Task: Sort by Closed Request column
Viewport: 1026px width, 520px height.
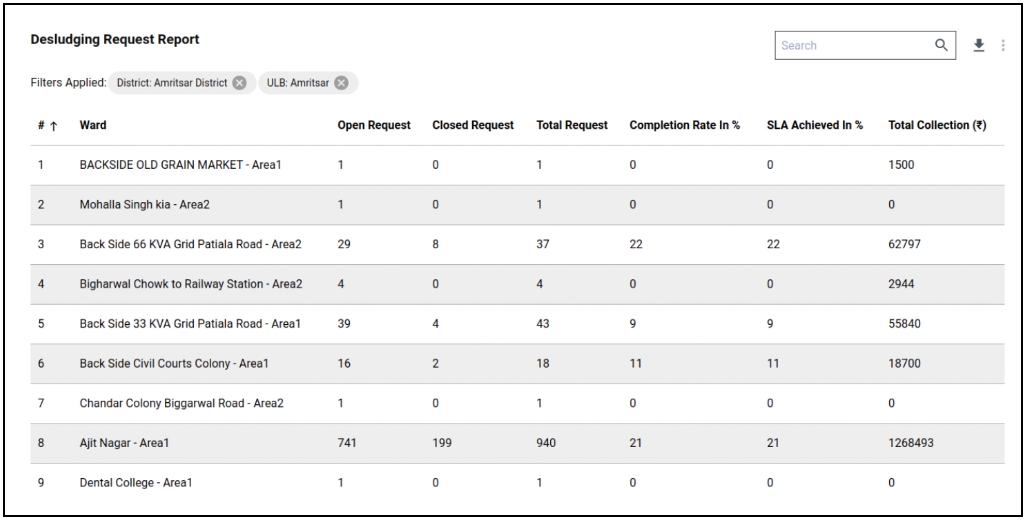Action: pos(472,126)
